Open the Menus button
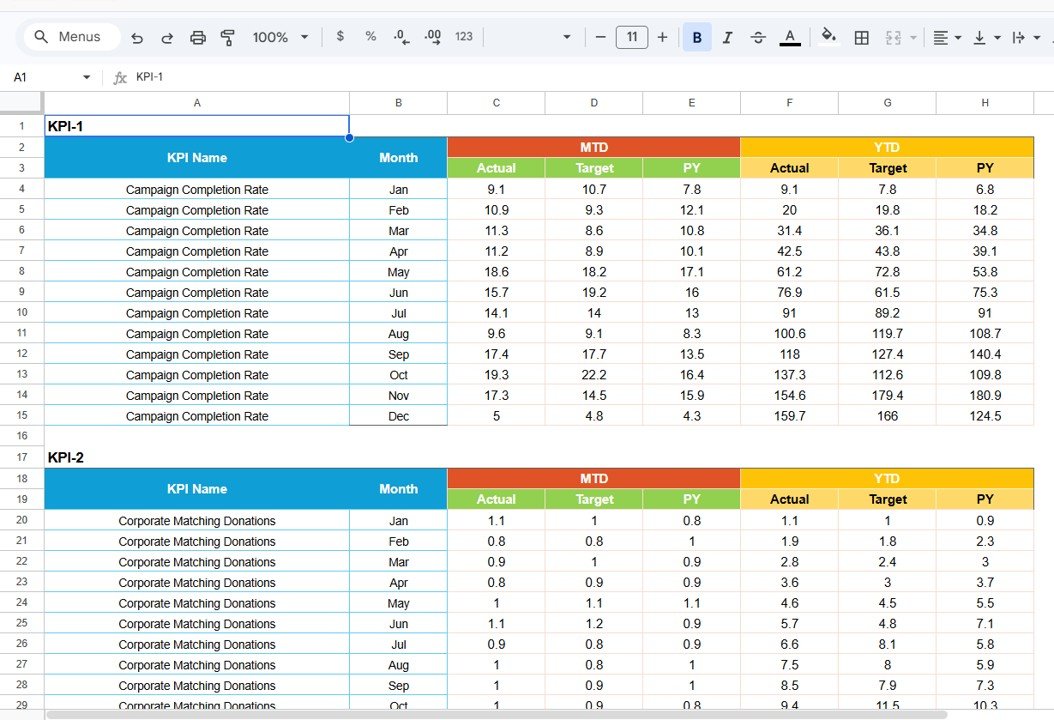The image size is (1054, 720). (71, 36)
